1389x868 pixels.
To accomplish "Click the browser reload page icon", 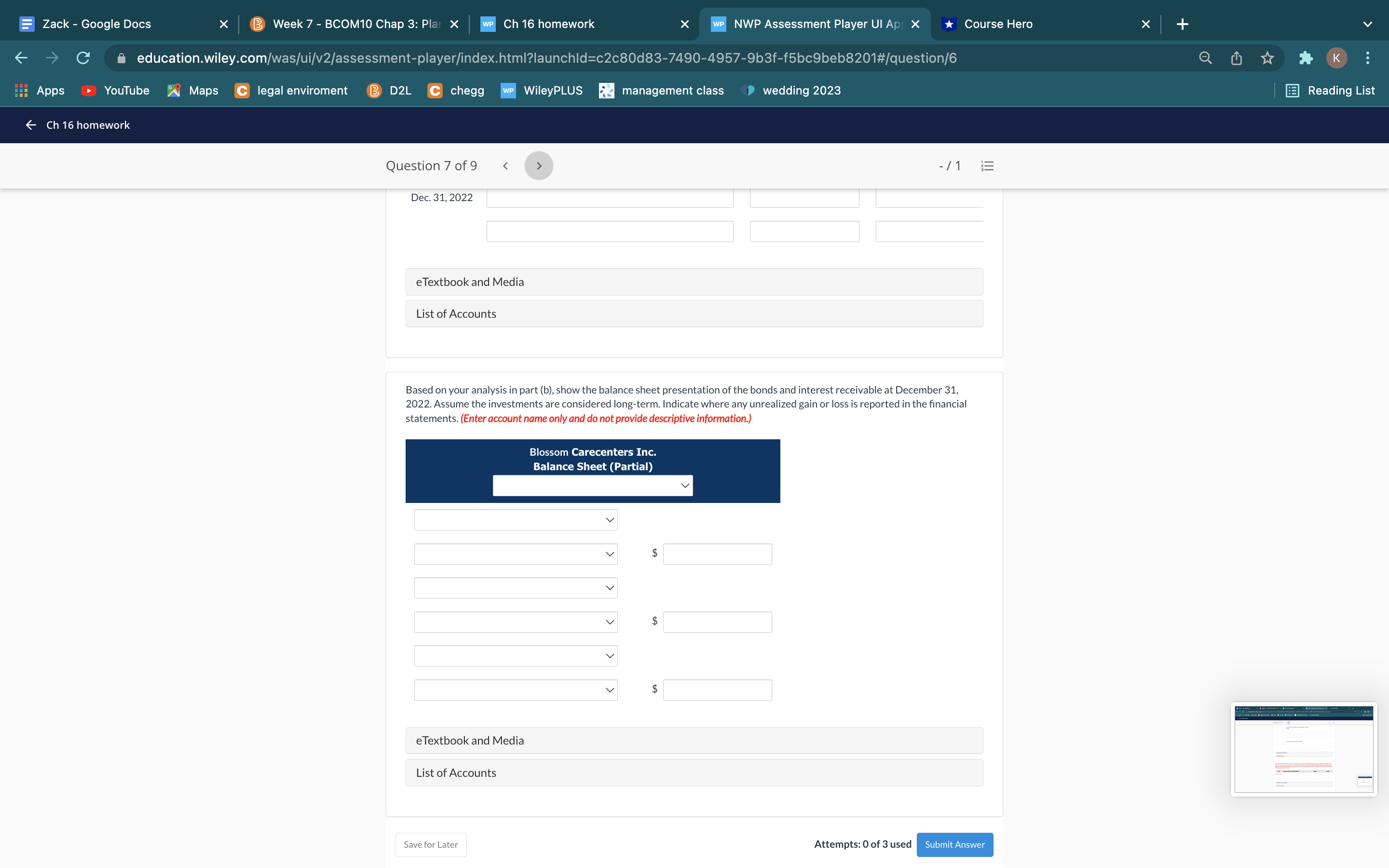I will tap(83, 58).
